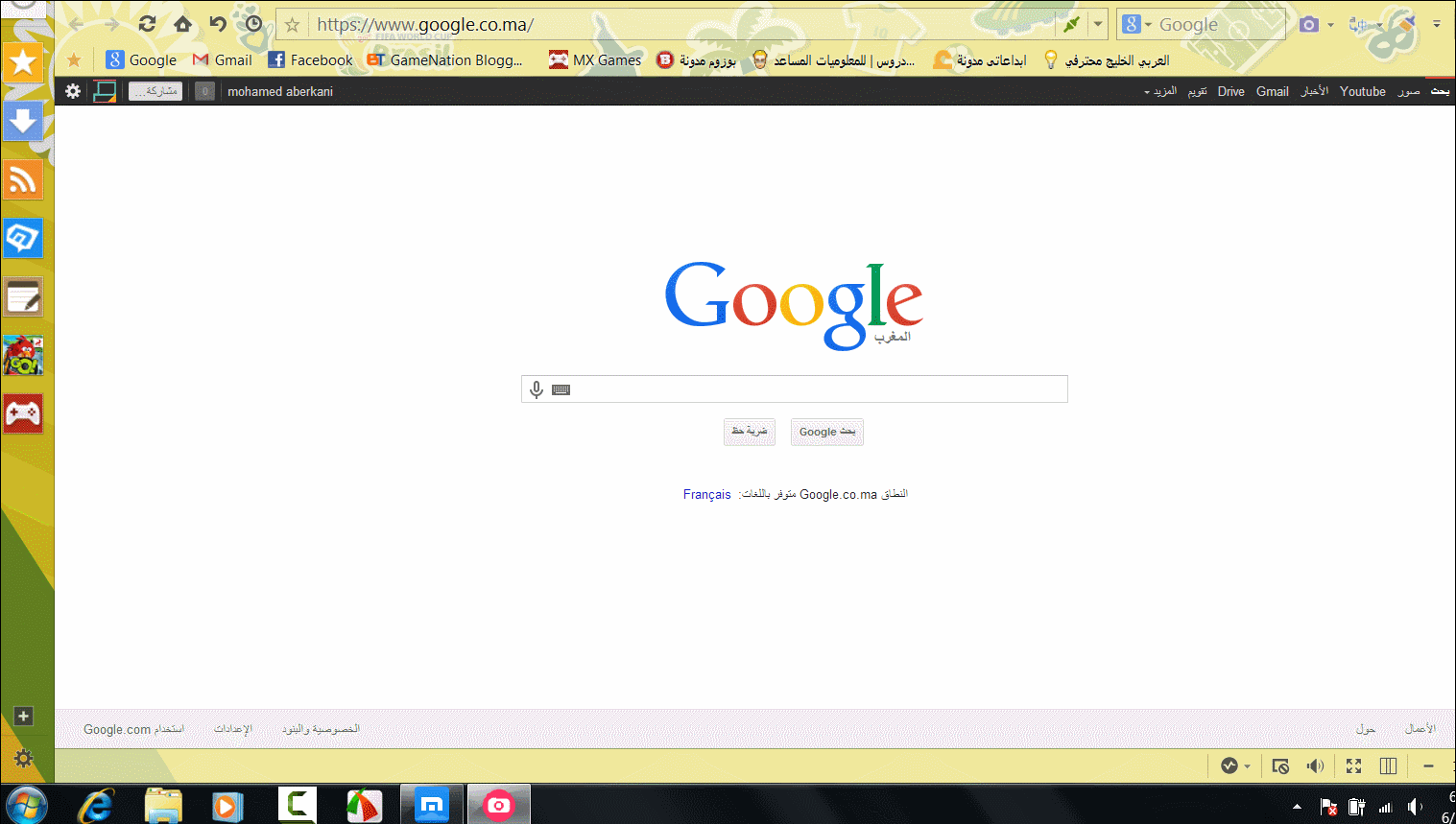
Task: Open the snapshot tool dropdown arrow
Action: (1330, 25)
